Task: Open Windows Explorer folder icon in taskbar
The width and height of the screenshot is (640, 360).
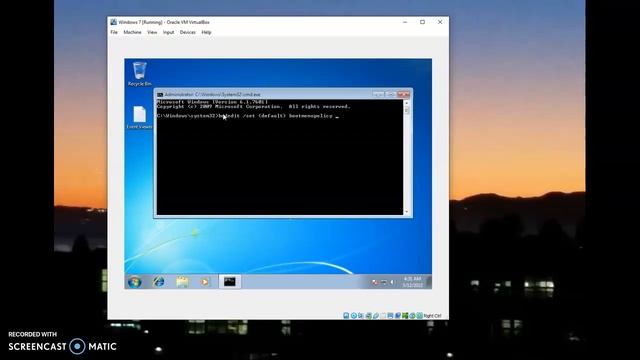Action: pos(182,282)
